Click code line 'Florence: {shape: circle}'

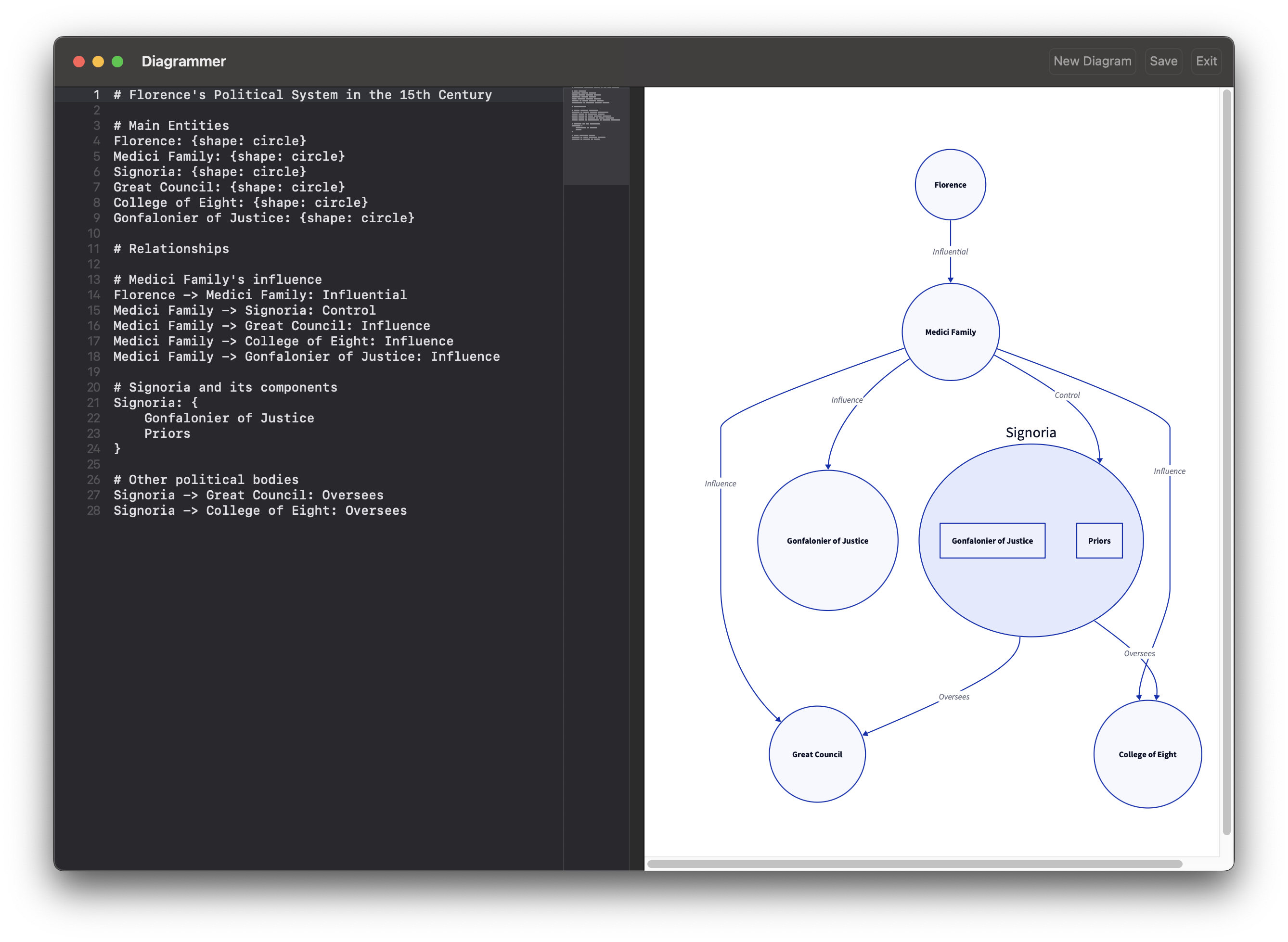[x=210, y=141]
